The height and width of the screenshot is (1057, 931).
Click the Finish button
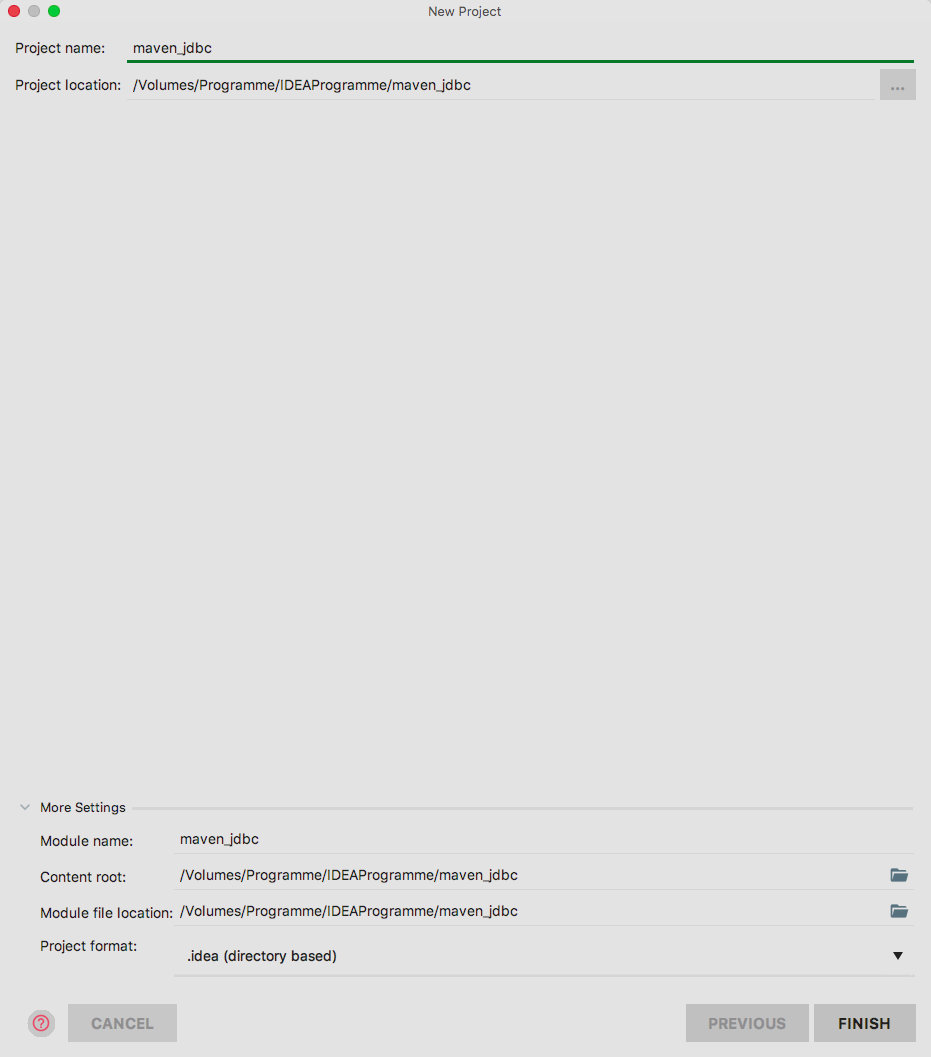click(x=864, y=1023)
